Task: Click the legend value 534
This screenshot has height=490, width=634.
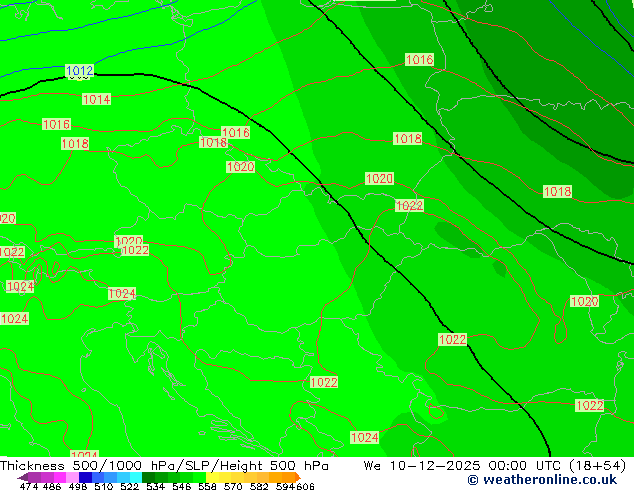Action: pyautogui.click(x=156, y=486)
